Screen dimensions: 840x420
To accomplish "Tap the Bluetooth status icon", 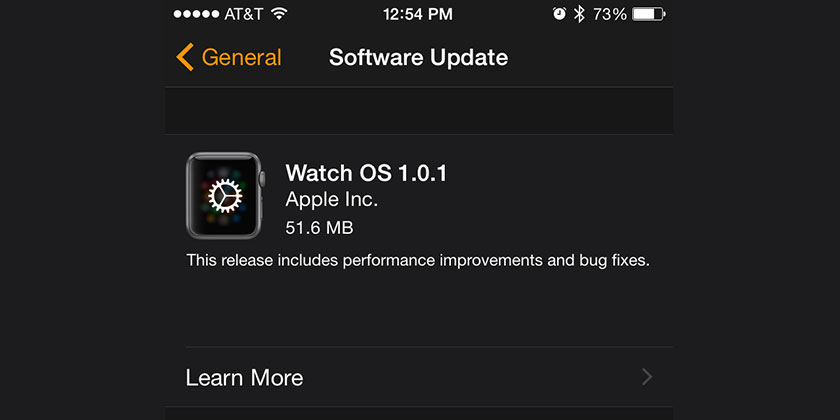I will [578, 14].
